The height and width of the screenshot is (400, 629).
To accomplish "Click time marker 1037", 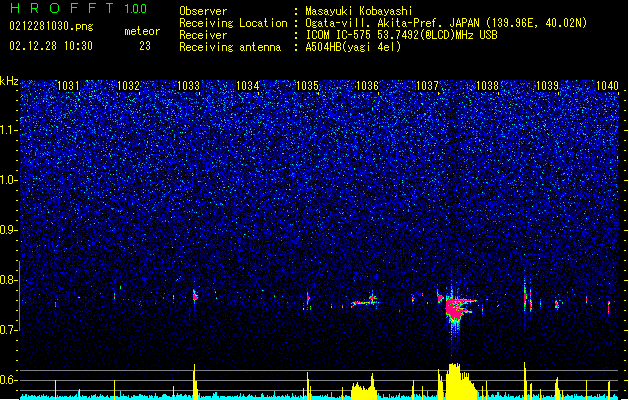I will (428, 85).
